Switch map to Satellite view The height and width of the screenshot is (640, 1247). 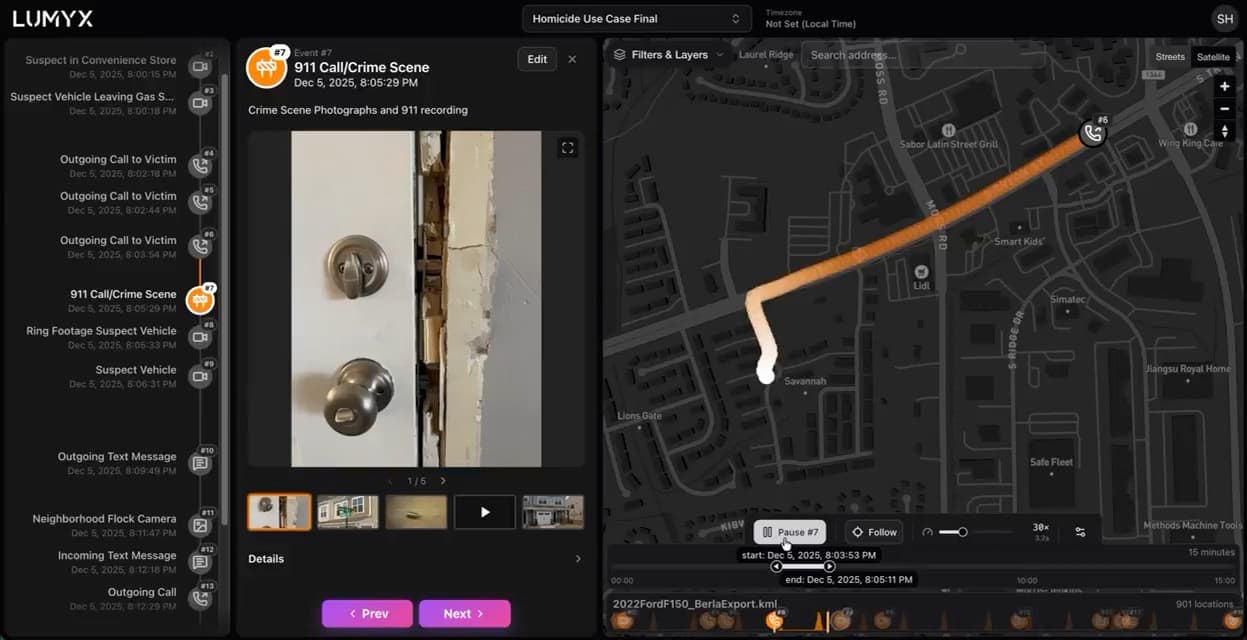[1213, 57]
